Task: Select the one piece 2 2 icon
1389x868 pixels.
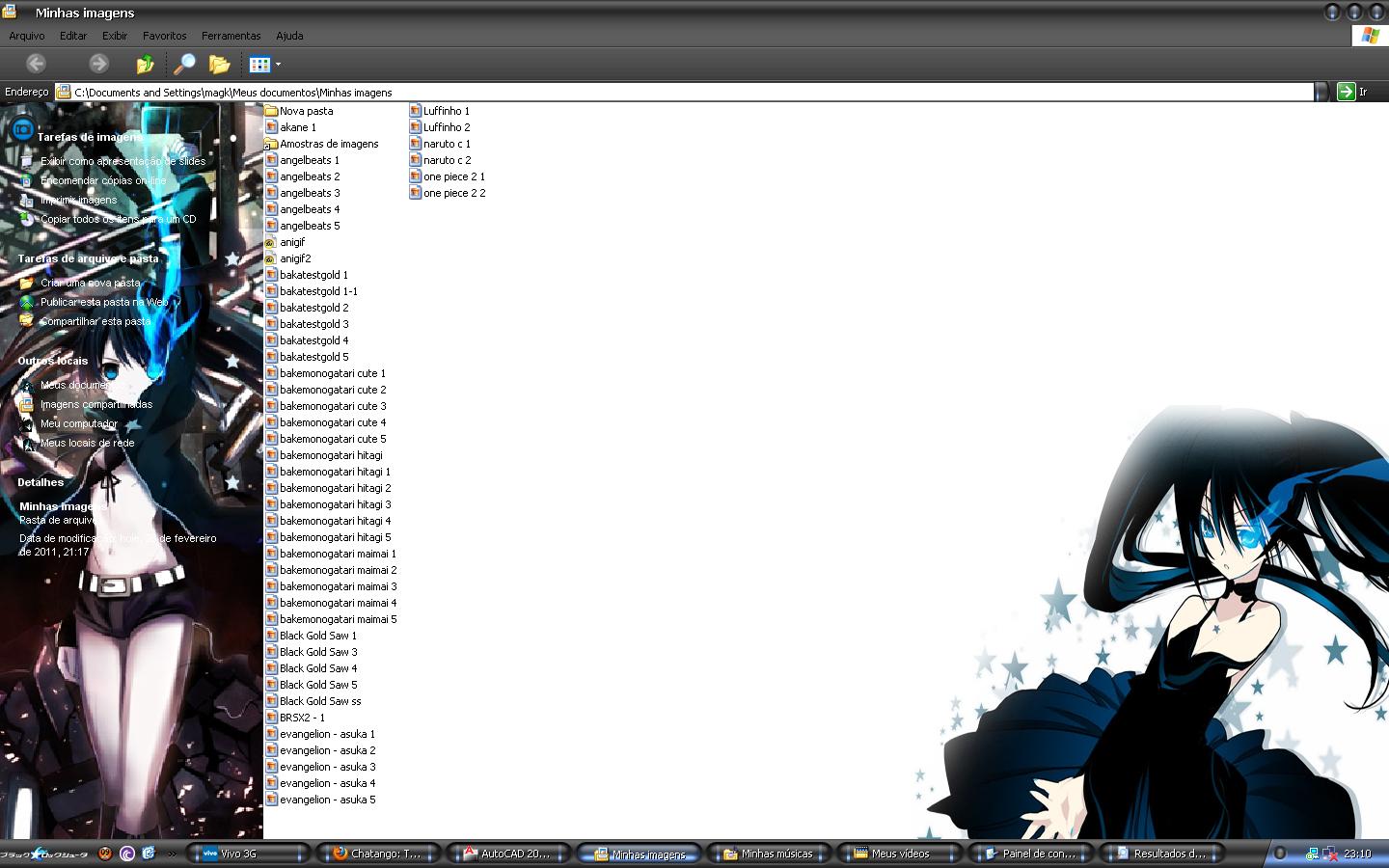Action: tap(415, 193)
